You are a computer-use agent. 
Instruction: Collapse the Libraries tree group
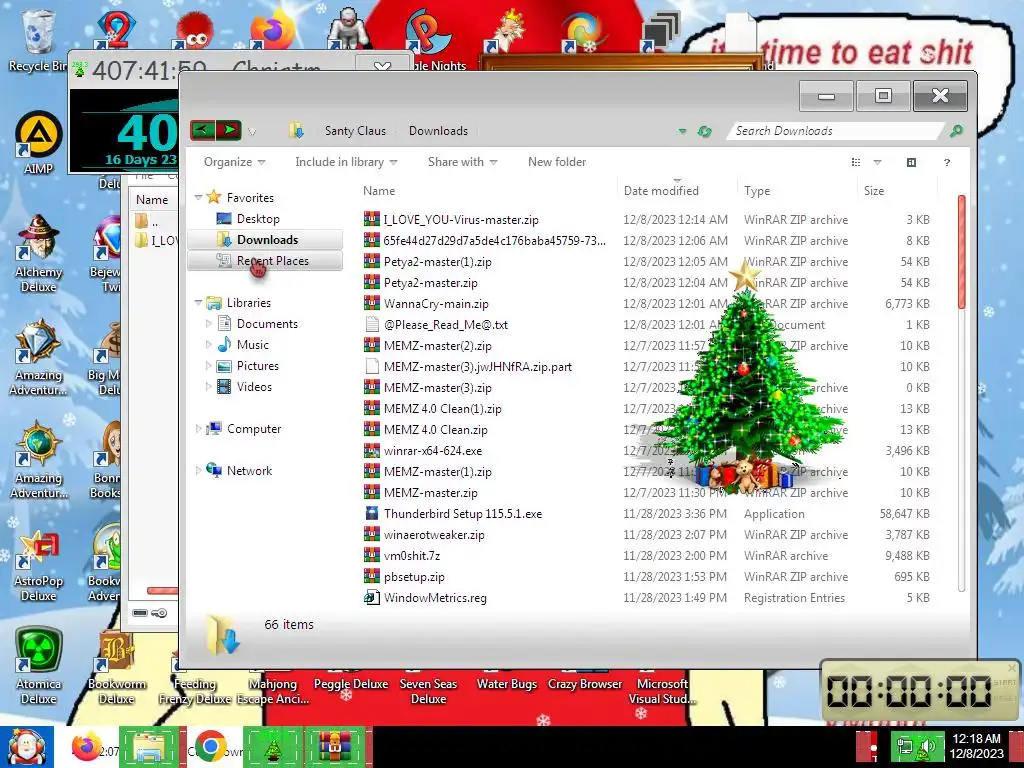click(x=199, y=302)
